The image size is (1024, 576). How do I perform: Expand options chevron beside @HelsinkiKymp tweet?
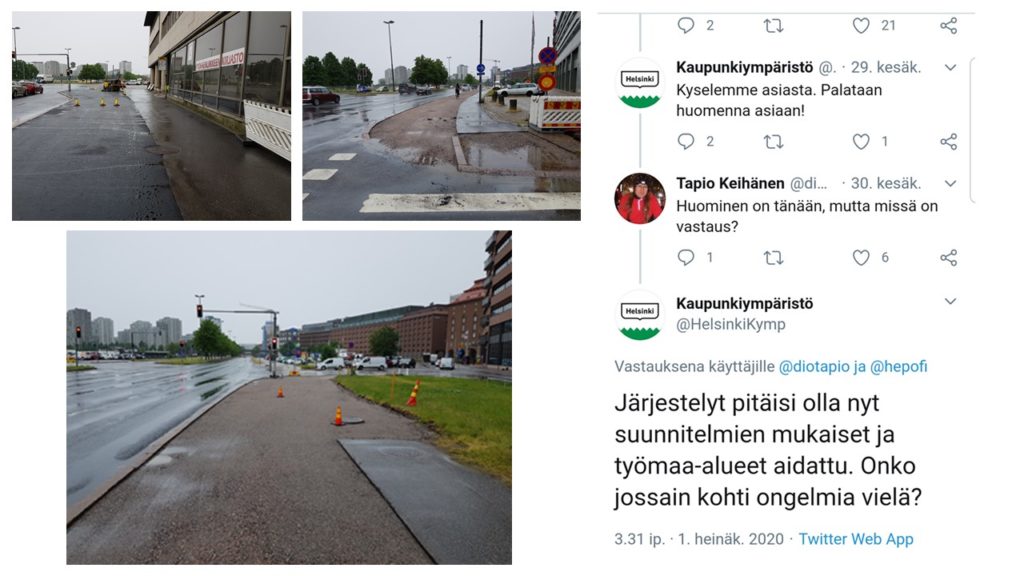(950, 301)
